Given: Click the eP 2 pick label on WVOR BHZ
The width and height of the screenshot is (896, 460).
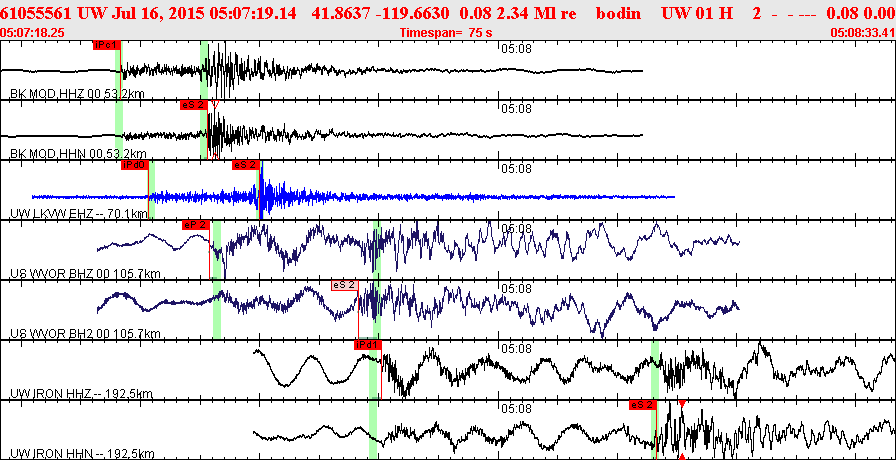Looking at the screenshot, I should (195, 225).
